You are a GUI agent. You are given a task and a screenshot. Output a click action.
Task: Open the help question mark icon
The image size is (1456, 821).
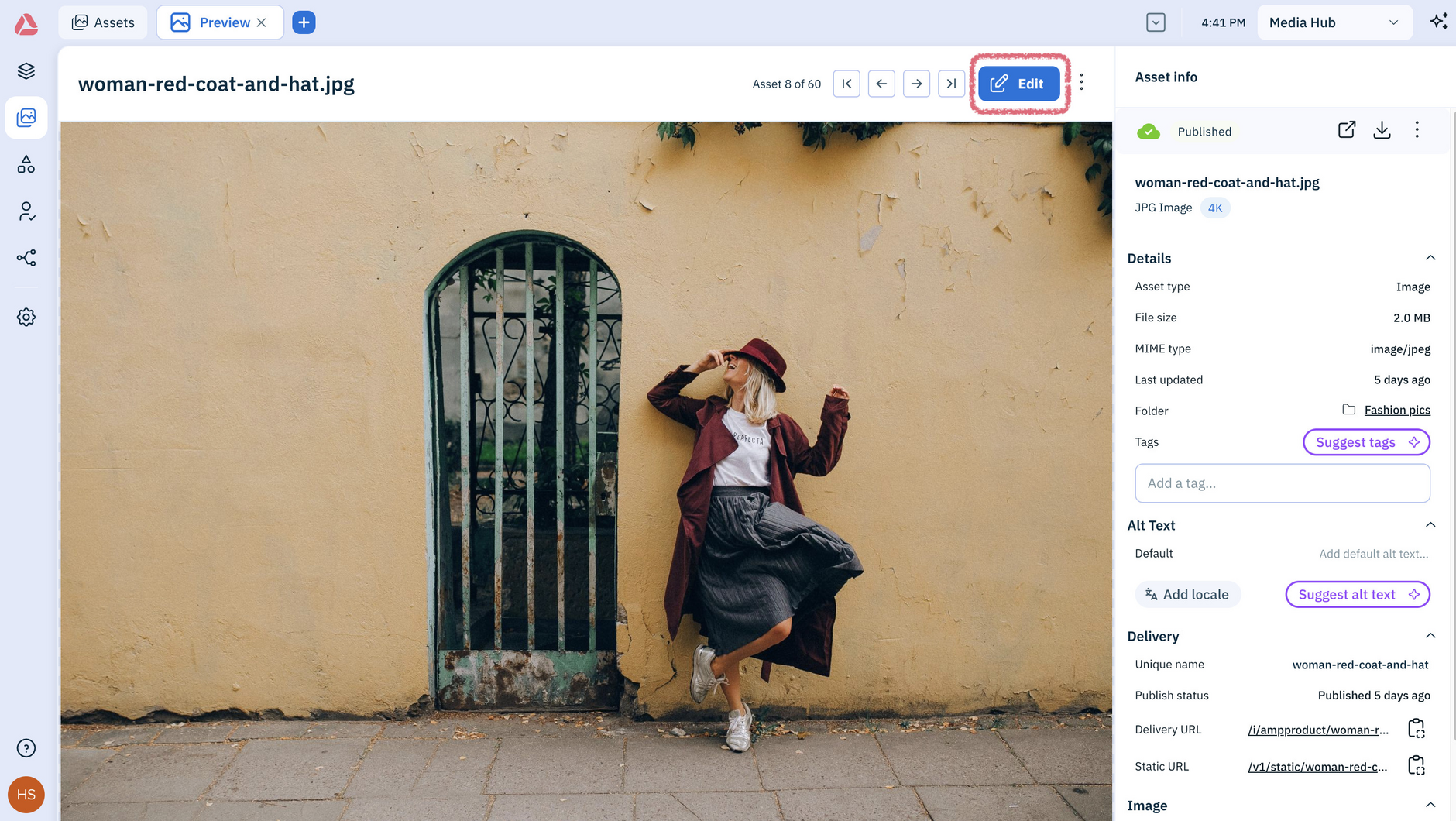coord(26,748)
